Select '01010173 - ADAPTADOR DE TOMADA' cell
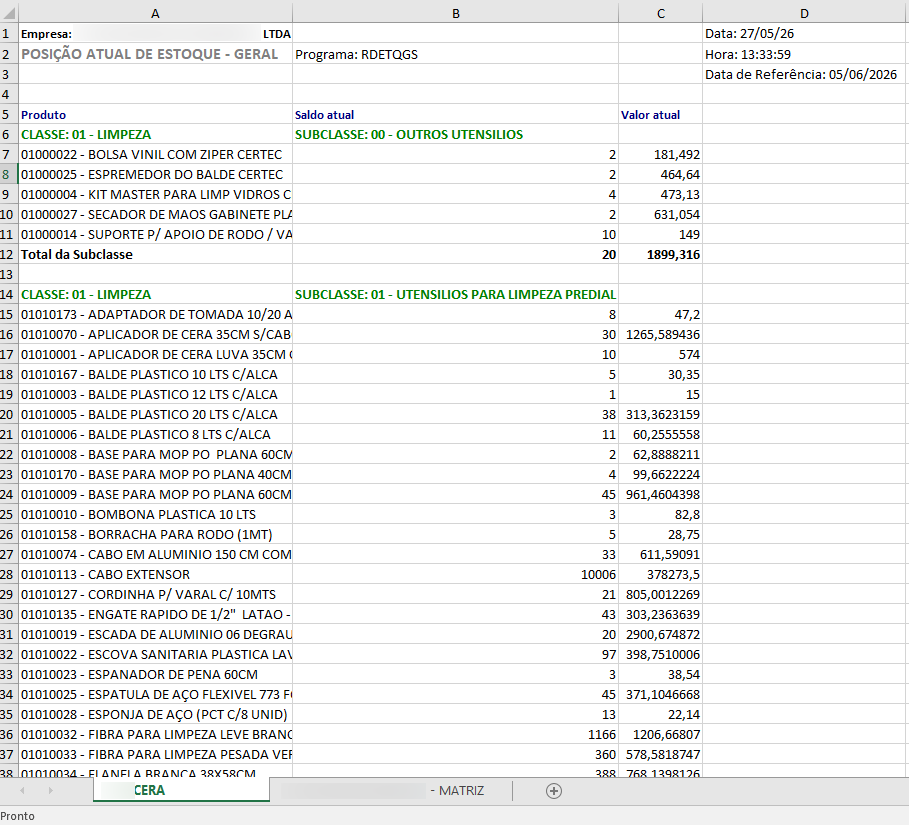This screenshot has height=825, width=909. coord(155,315)
